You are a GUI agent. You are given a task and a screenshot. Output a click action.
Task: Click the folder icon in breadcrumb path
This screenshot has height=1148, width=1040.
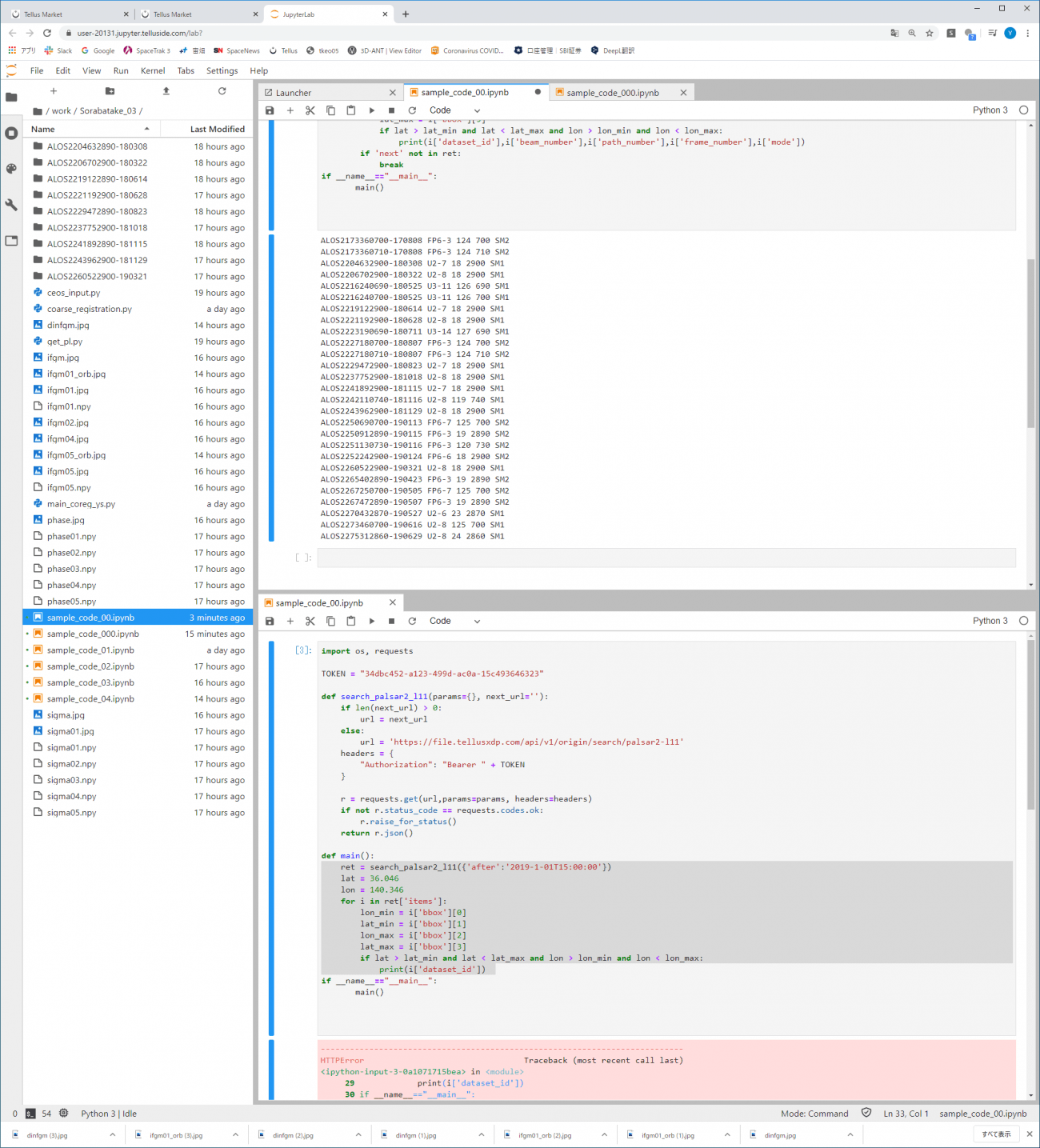pyautogui.click(x=38, y=111)
